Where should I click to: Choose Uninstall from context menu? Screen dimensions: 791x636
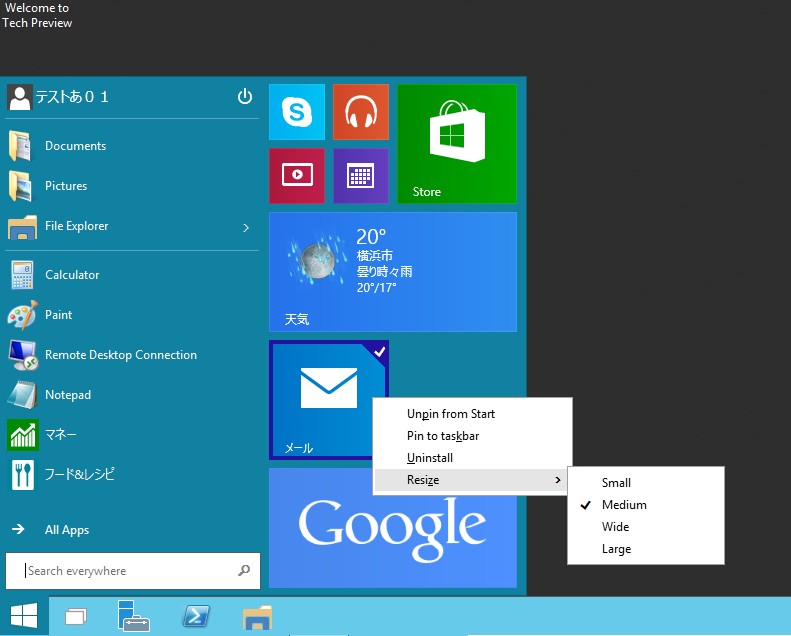pos(472,458)
